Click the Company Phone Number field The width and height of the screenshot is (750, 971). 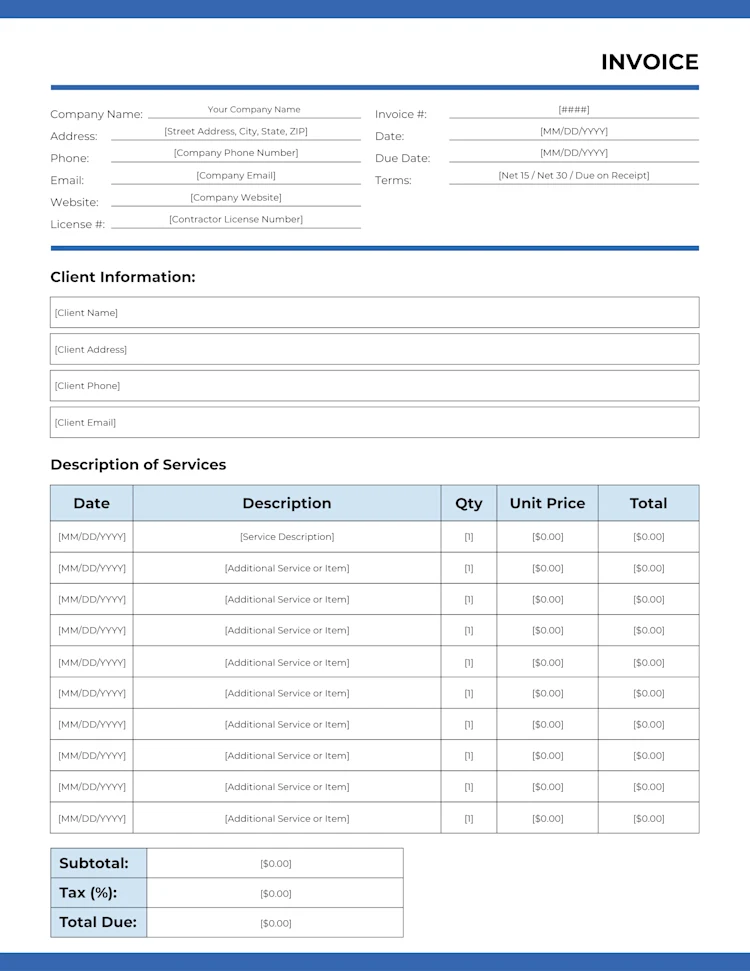click(x=236, y=153)
